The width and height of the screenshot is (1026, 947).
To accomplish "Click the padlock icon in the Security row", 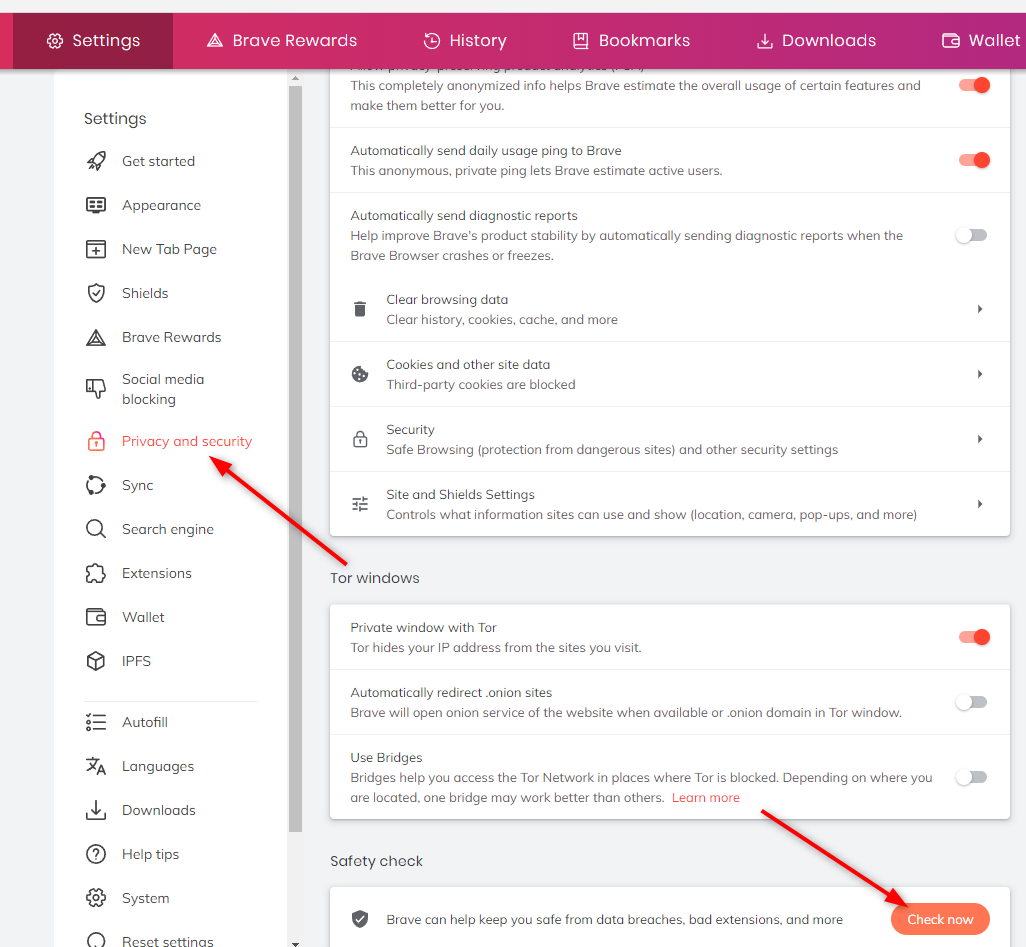I will [x=360, y=438].
